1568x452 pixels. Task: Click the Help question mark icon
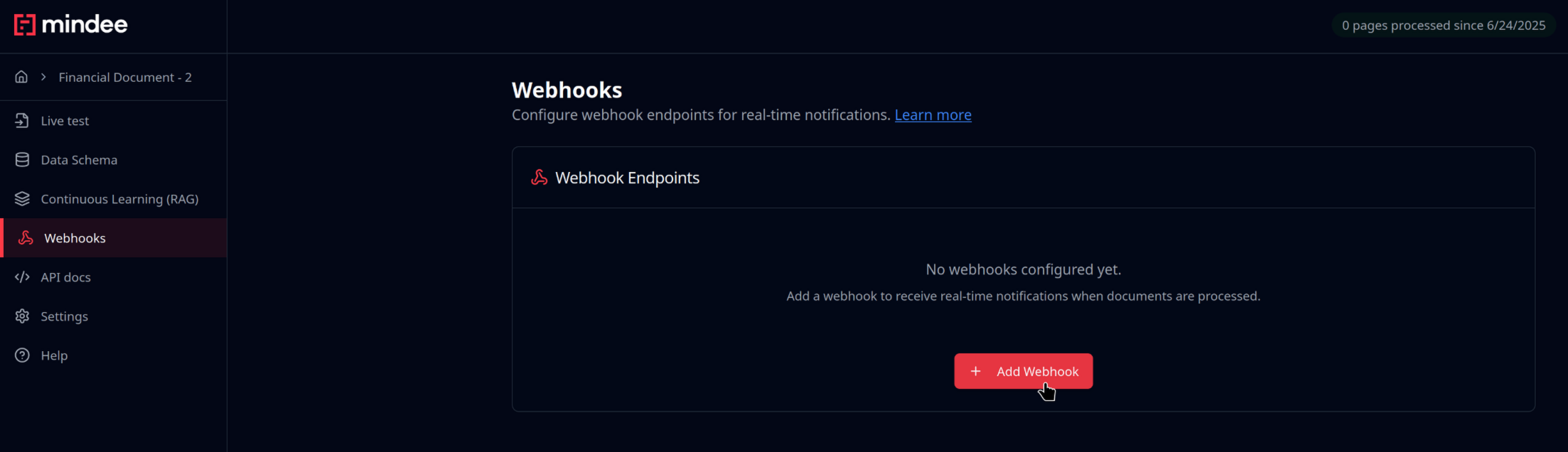point(22,355)
